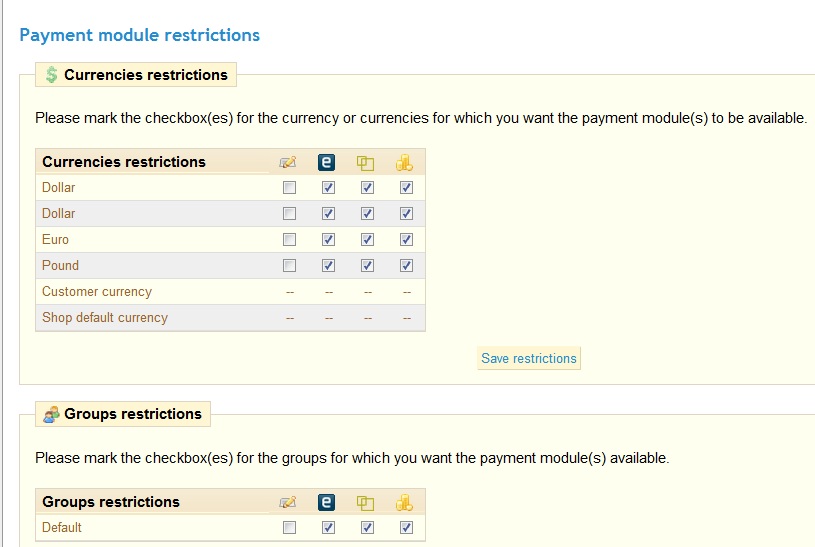The image size is (815, 547).
Task: Uncheck the gold coins checkbox for Euro
Action: pos(406,240)
